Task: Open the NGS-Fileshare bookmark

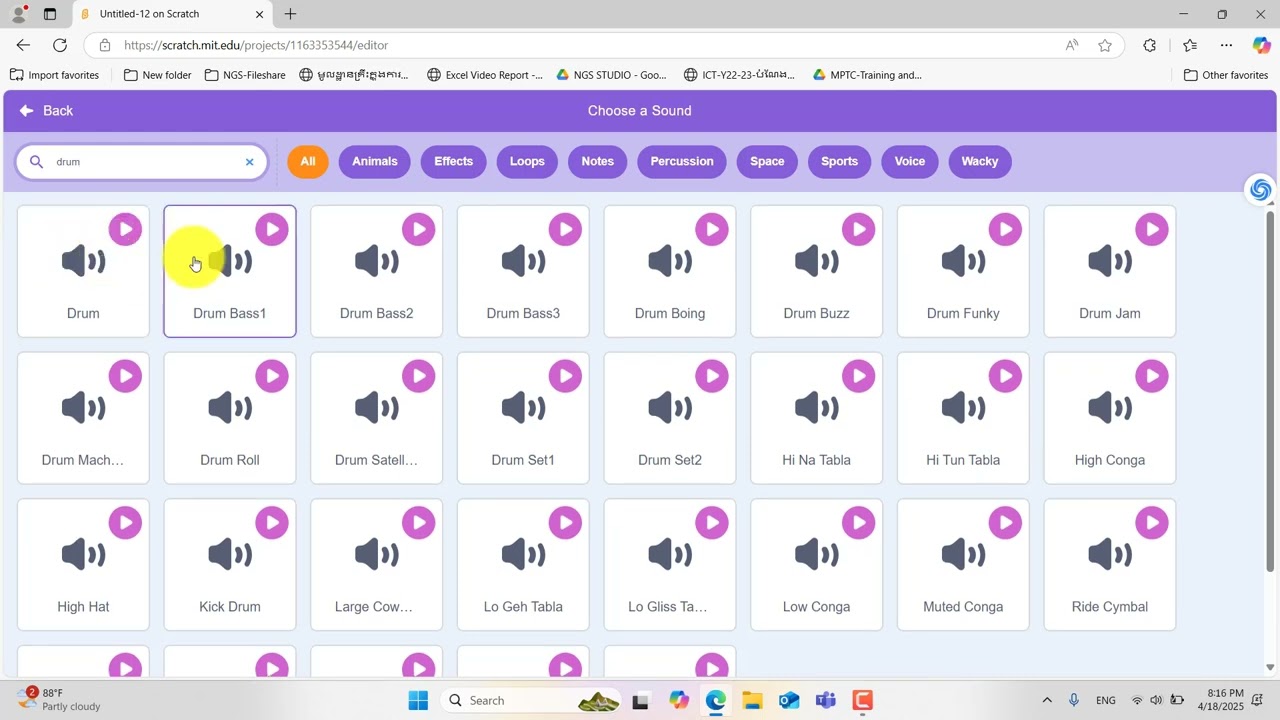Action: pos(245,75)
